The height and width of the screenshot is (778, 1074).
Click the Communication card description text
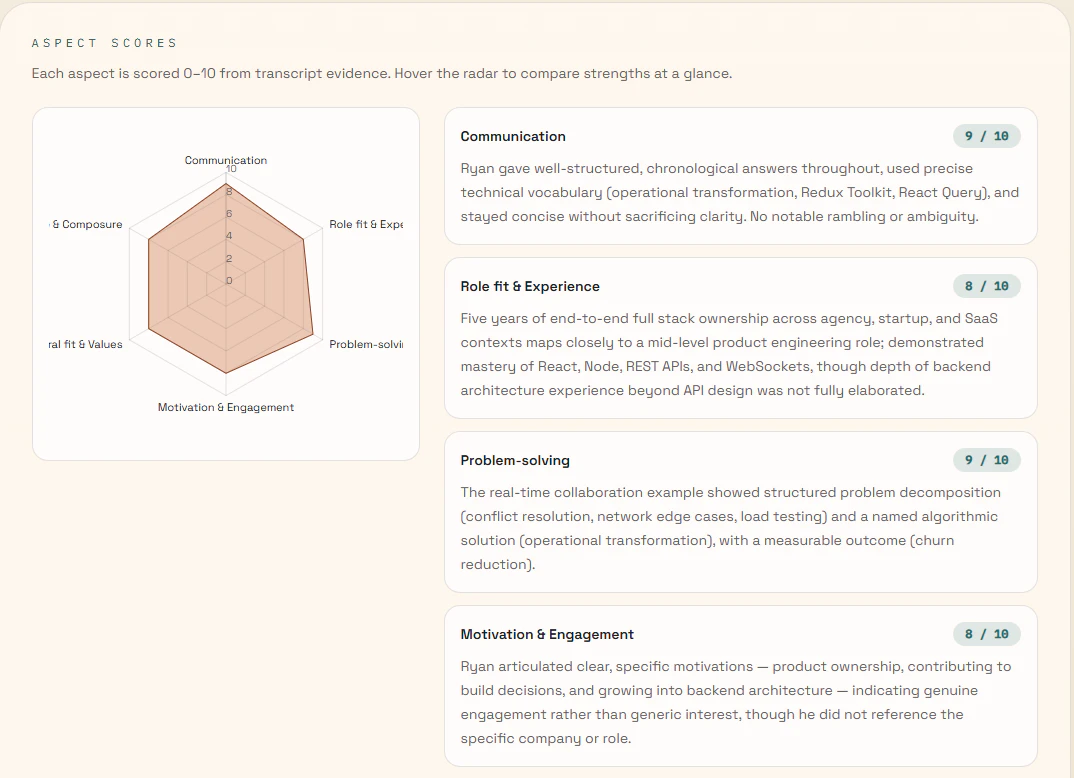pos(740,192)
